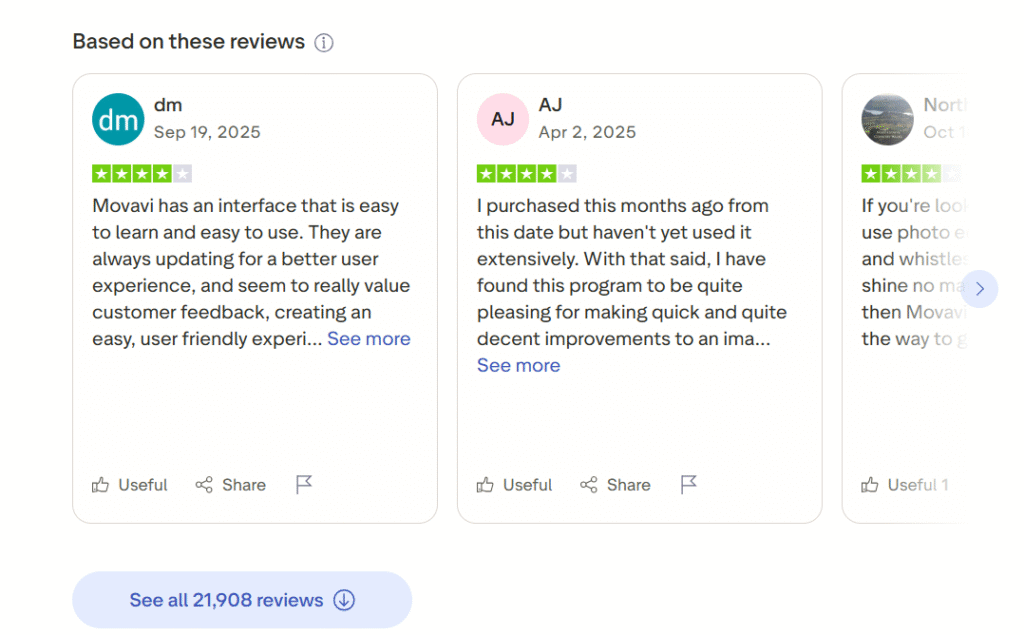Click AJ's pink avatar
This screenshot has height=635, width=1024.
coord(502,118)
